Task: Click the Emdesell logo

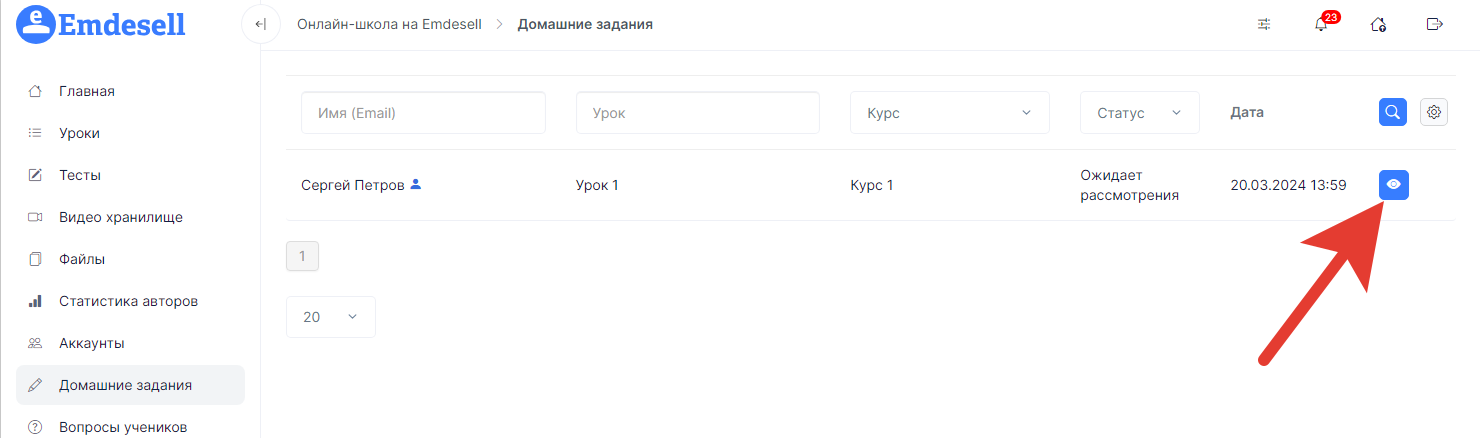Action: (x=101, y=24)
